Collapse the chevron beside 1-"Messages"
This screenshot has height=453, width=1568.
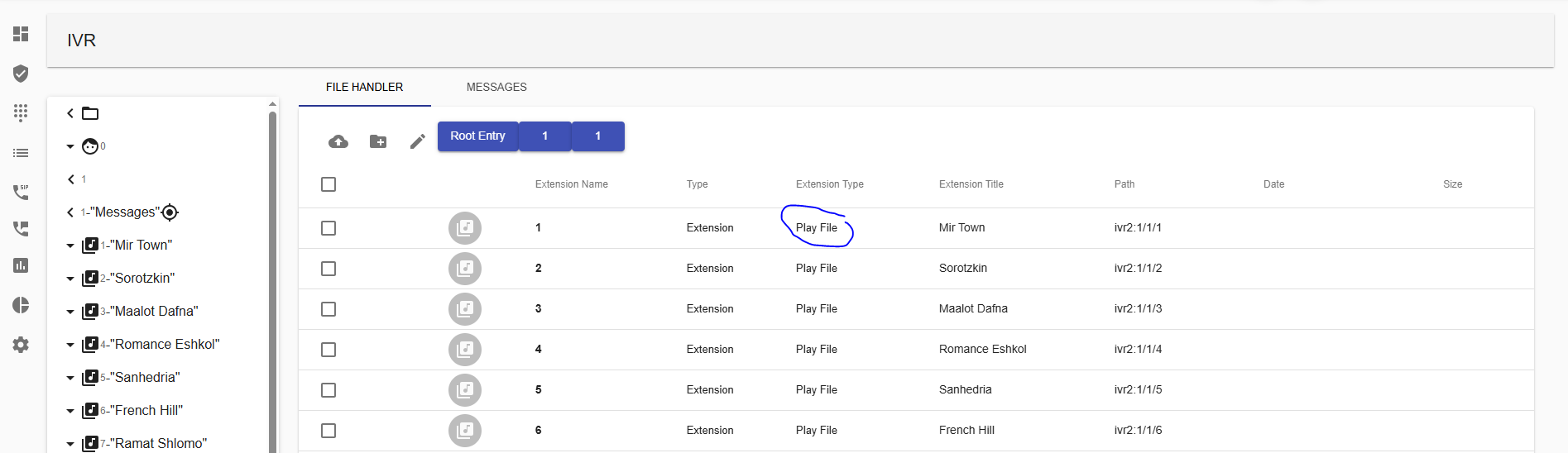click(70, 212)
